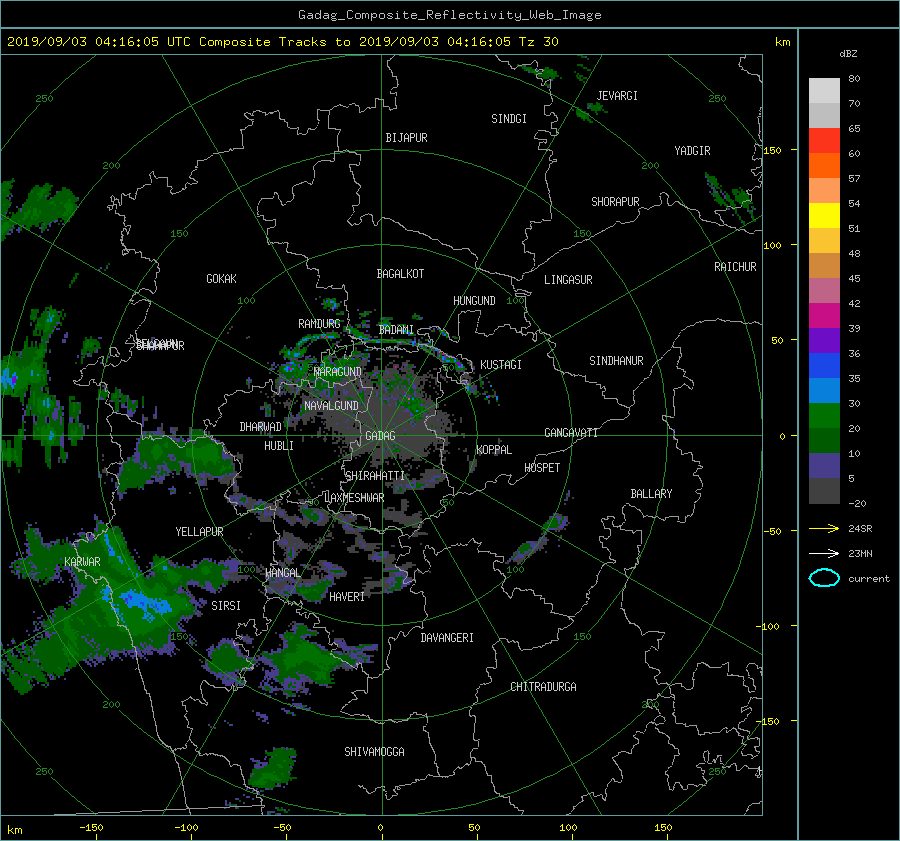The width and height of the screenshot is (900, 841).
Task: Choose the orange 60-57 dBZ legend band
Action: tap(824, 165)
